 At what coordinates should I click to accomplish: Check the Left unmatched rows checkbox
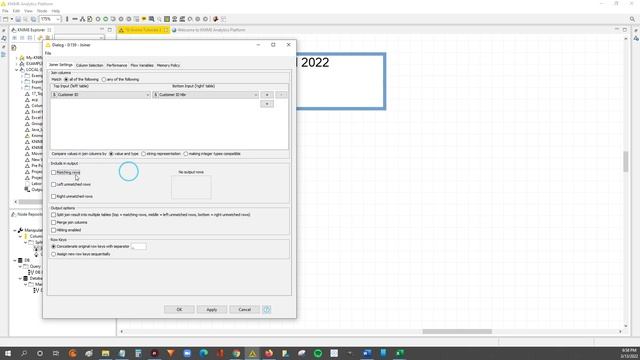53,184
